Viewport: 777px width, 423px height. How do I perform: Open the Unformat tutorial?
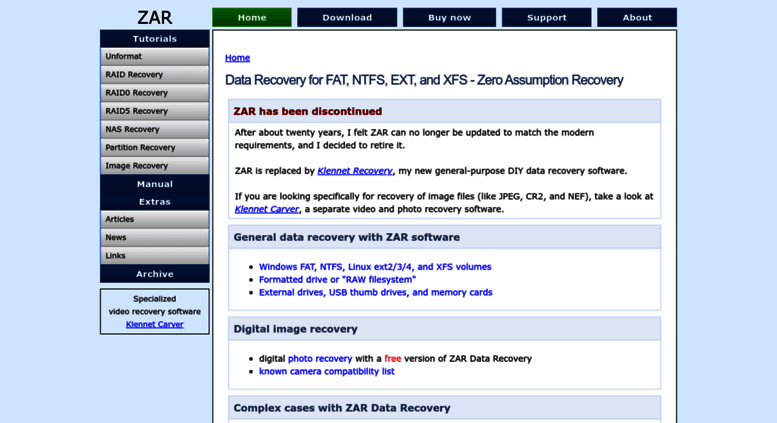click(x=155, y=56)
